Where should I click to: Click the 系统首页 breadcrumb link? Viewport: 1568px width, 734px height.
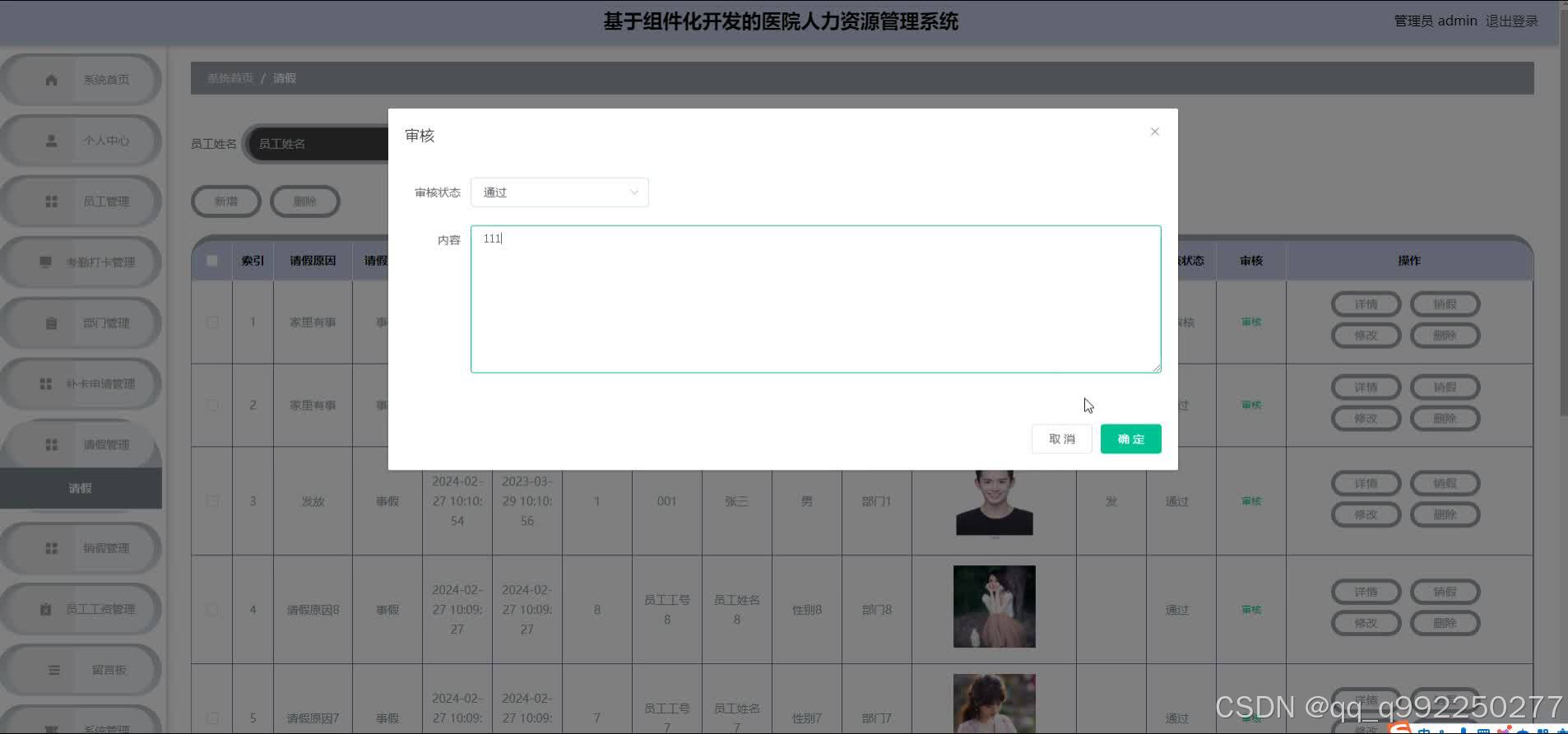230,78
